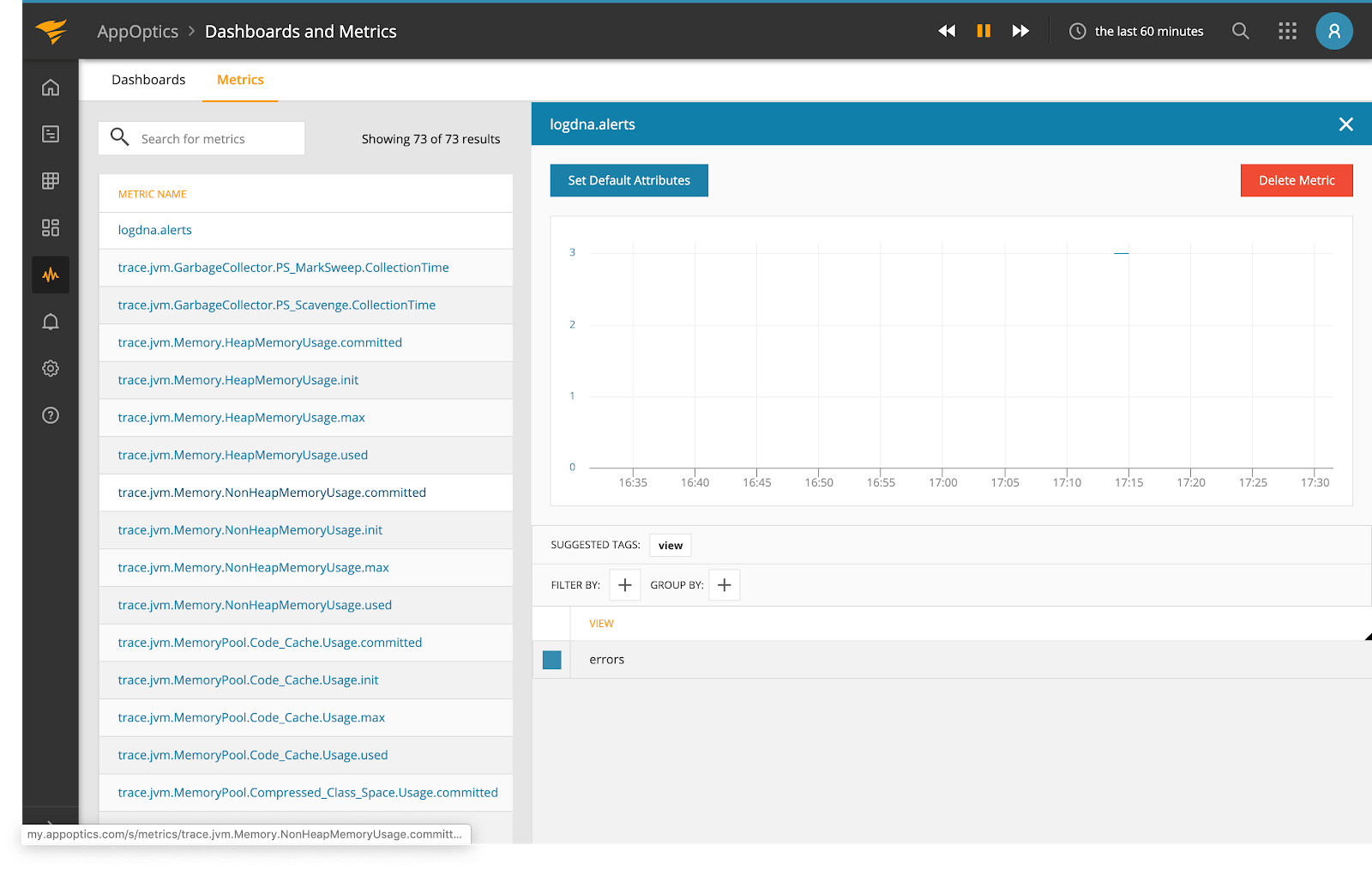The width and height of the screenshot is (1372, 870).
Task: Click the errors color swatch
Action: tap(552, 660)
